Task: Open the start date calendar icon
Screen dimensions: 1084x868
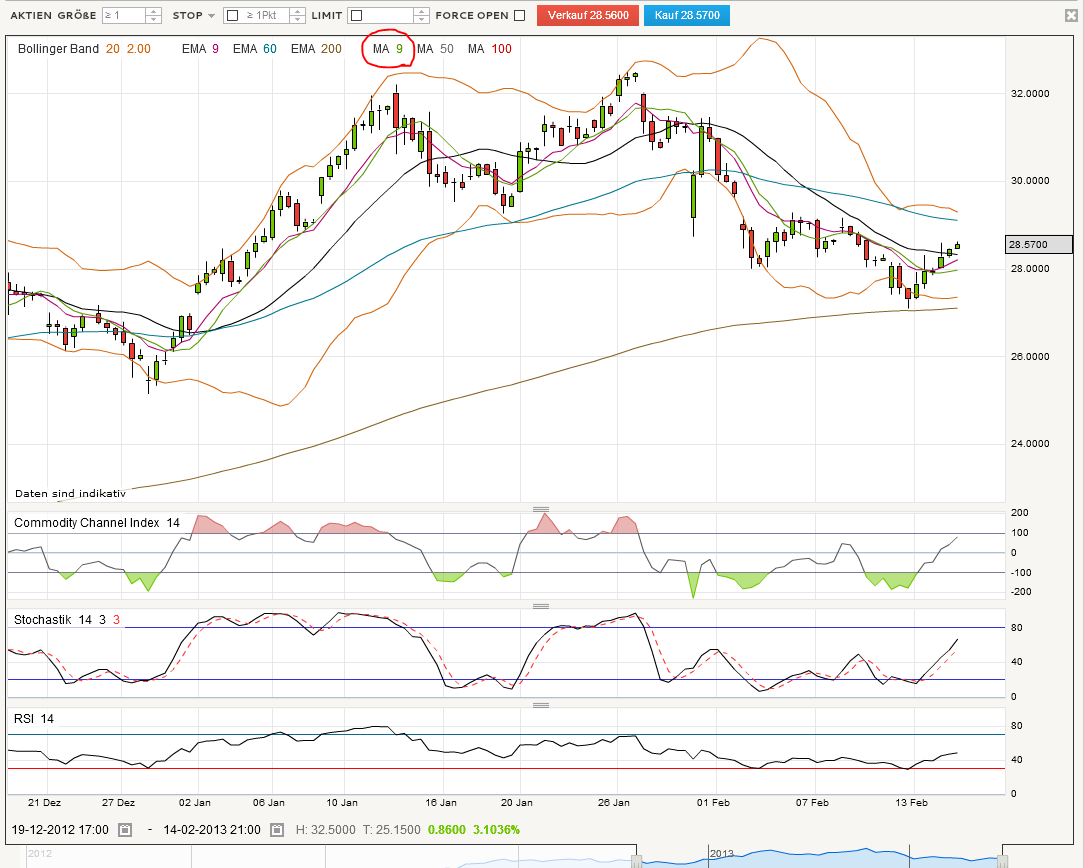Action: click(124, 829)
